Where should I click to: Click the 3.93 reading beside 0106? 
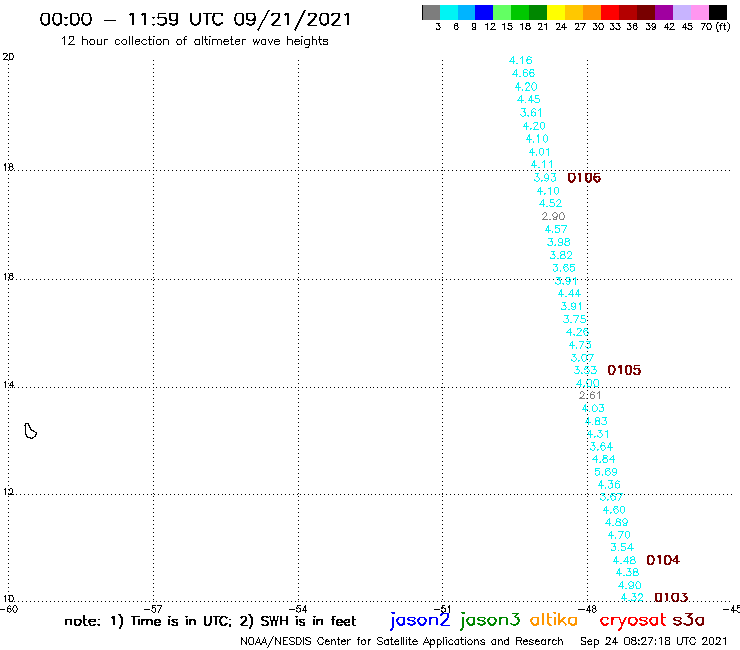(545, 178)
